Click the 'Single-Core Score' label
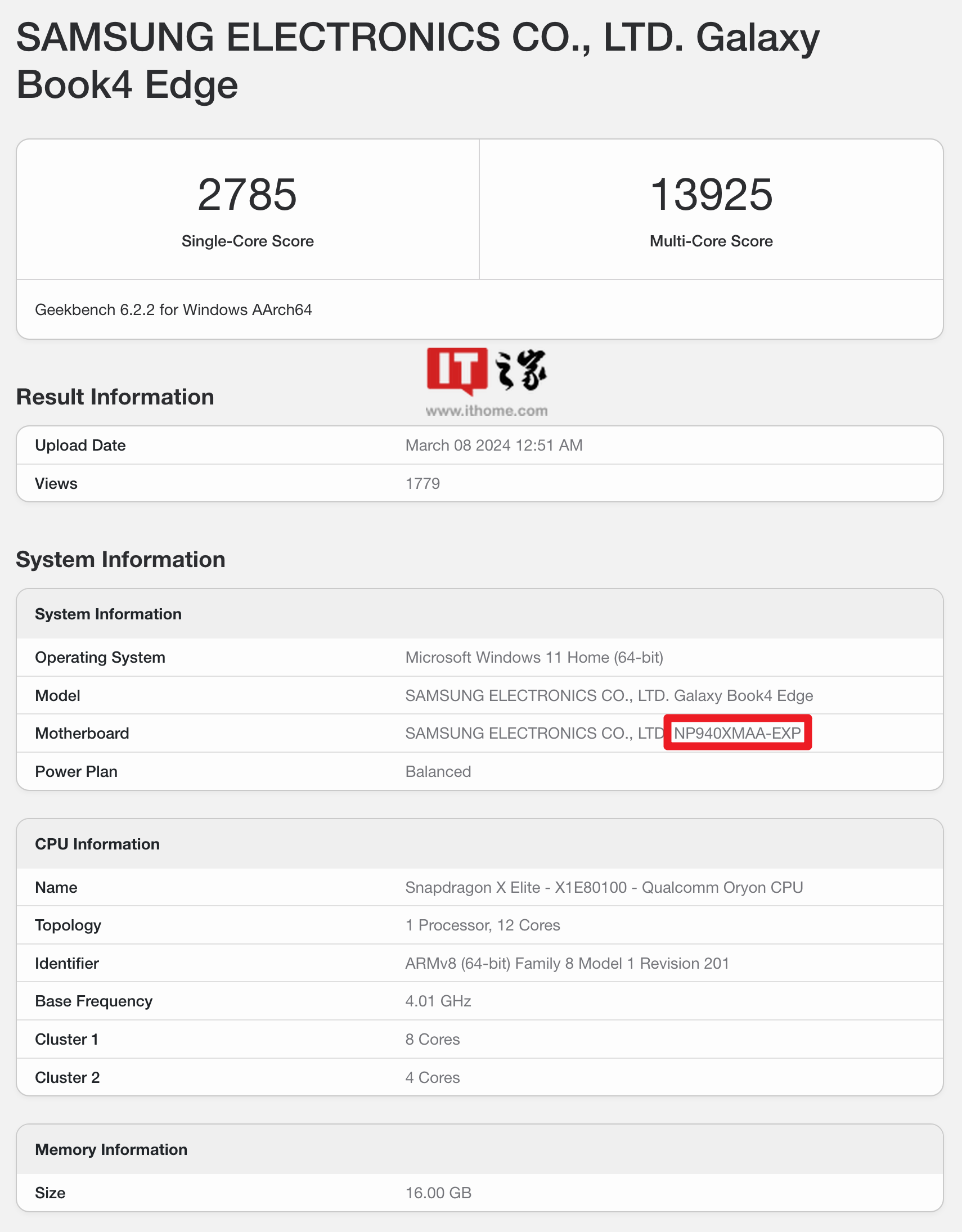 tap(247, 241)
